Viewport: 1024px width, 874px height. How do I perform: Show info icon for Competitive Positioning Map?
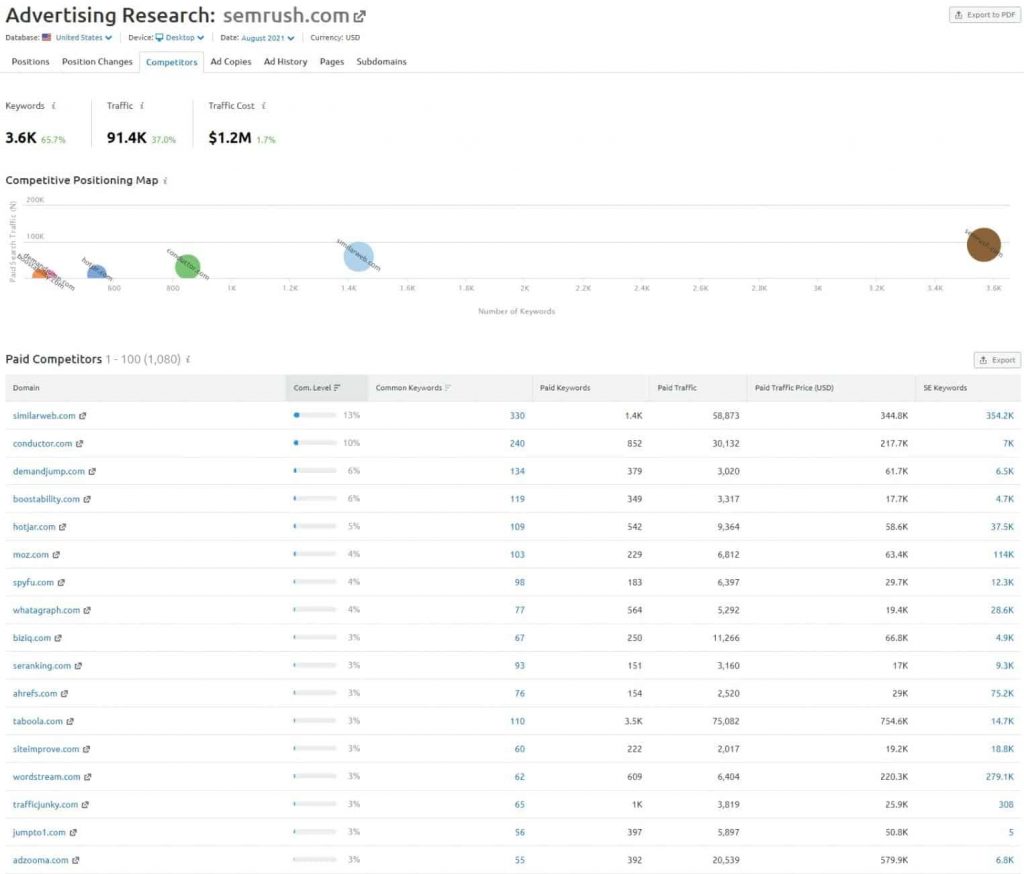[165, 180]
